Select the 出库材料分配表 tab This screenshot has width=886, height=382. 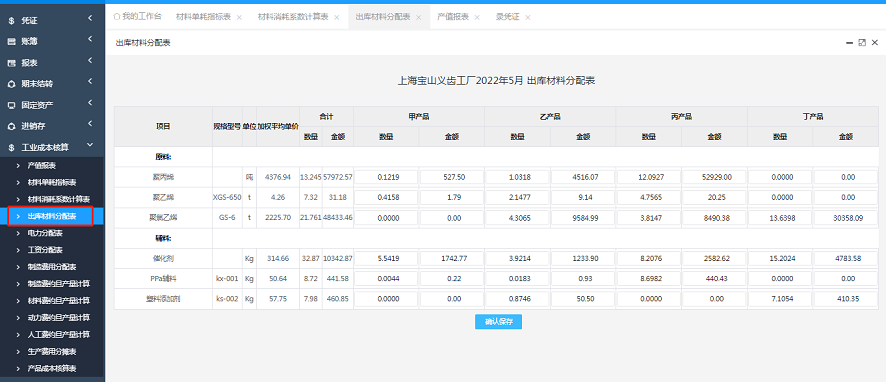[x=383, y=17]
